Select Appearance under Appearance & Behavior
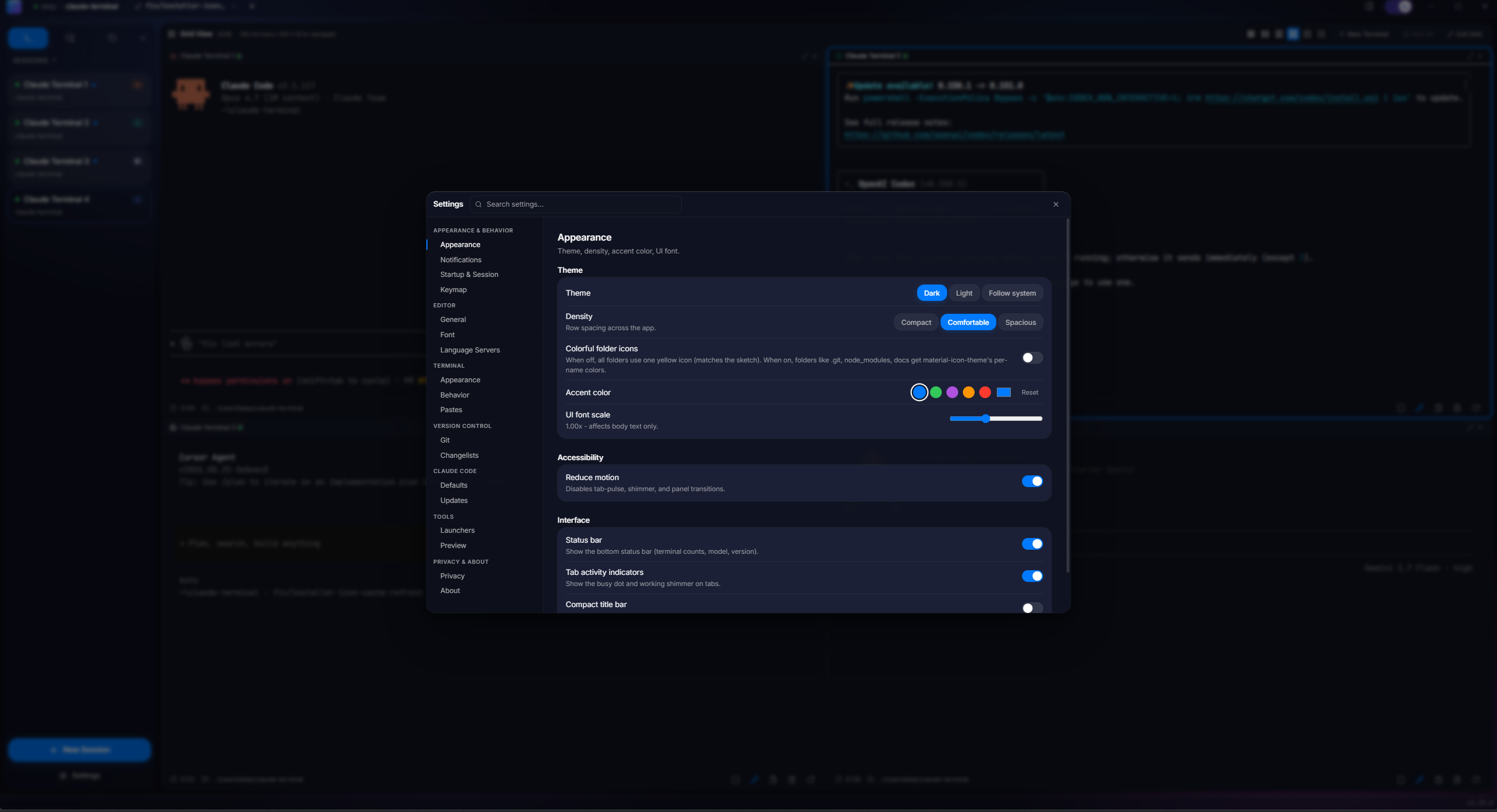Image resolution: width=1497 pixels, height=812 pixels. 460,245
